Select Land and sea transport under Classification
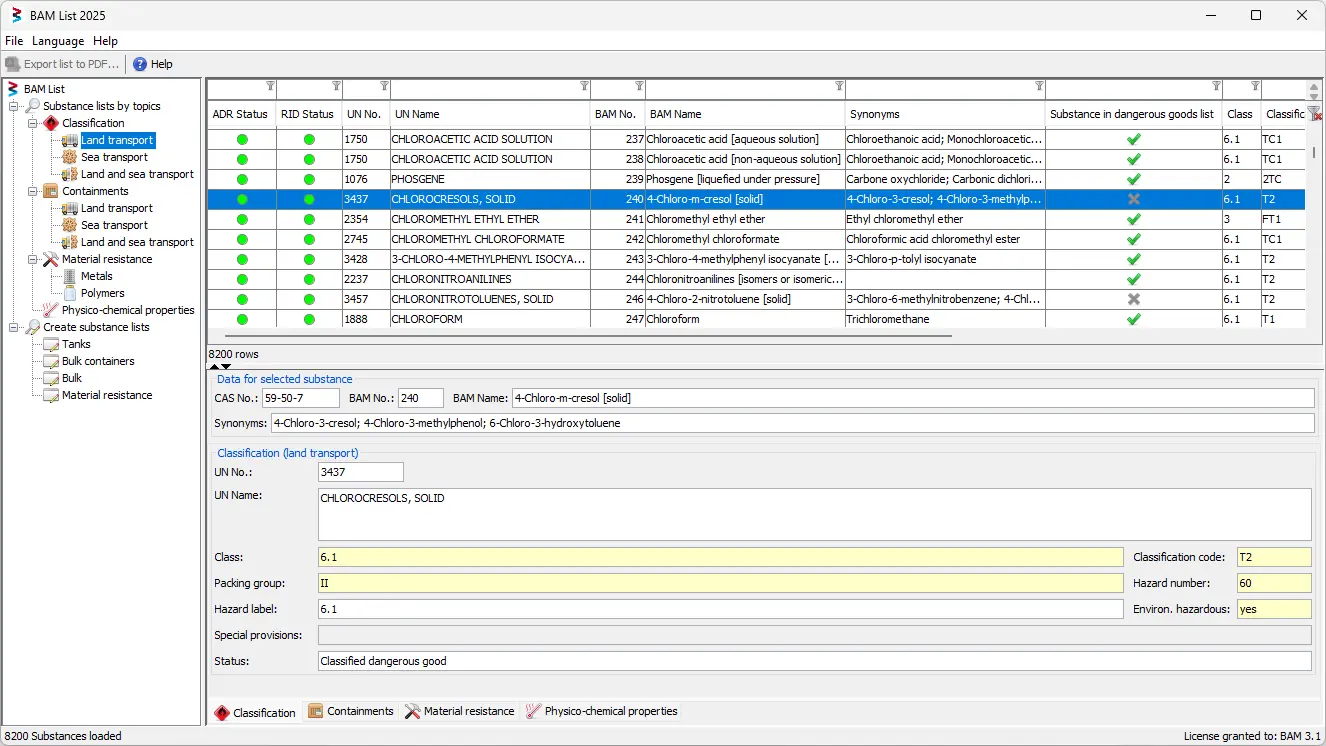This screenshot has height=746, width=1326. [137, 174]
